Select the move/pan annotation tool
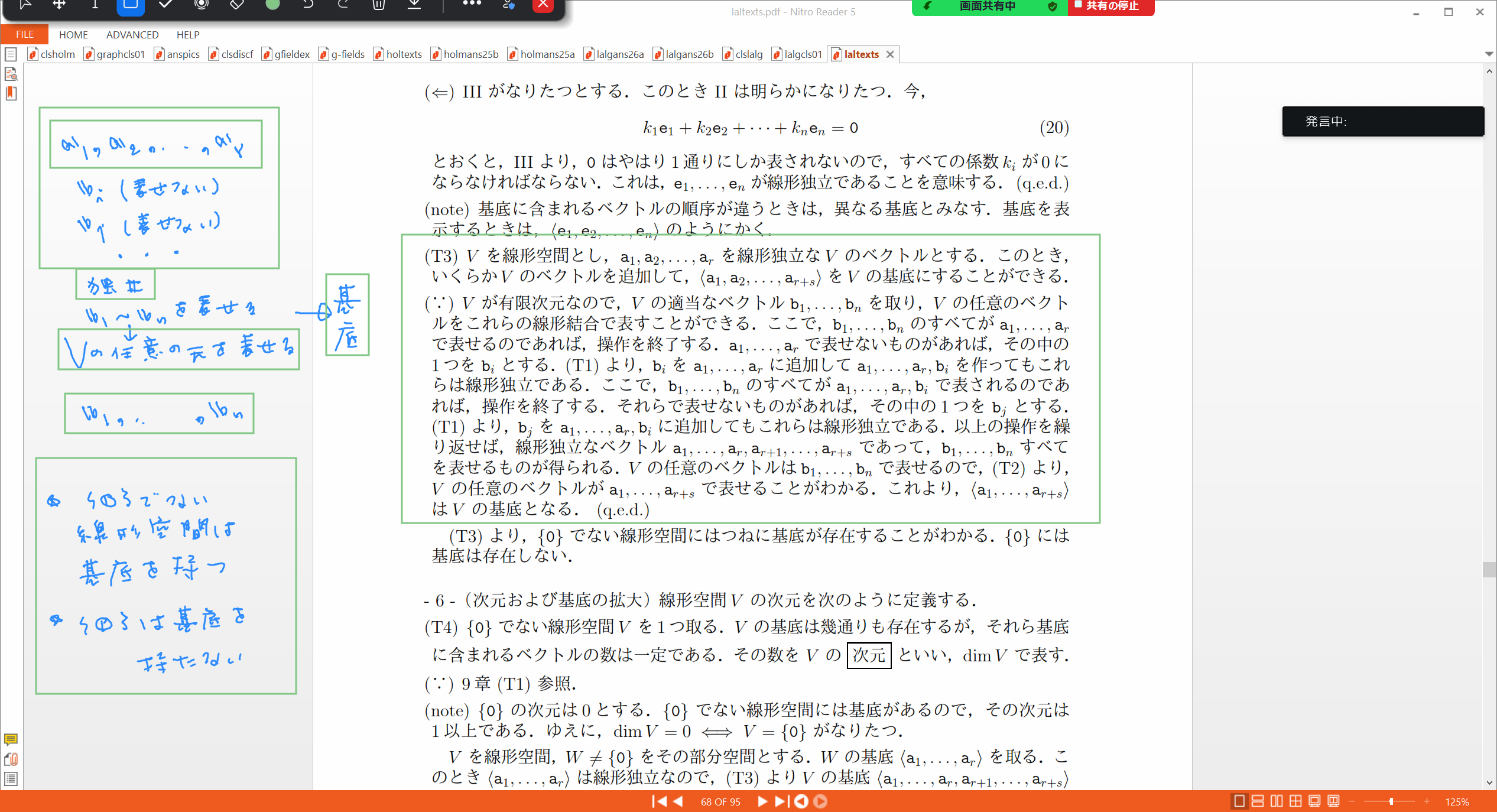 tap(59, 5)
